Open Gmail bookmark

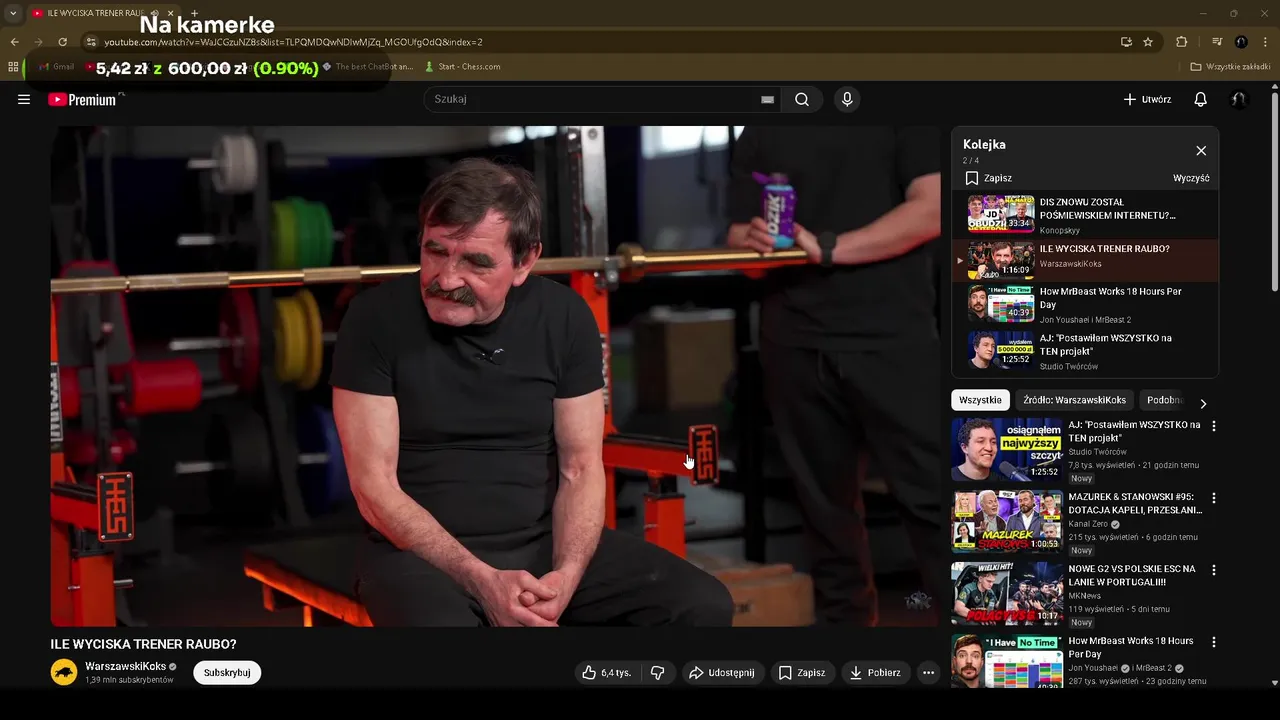click(55, 67)
